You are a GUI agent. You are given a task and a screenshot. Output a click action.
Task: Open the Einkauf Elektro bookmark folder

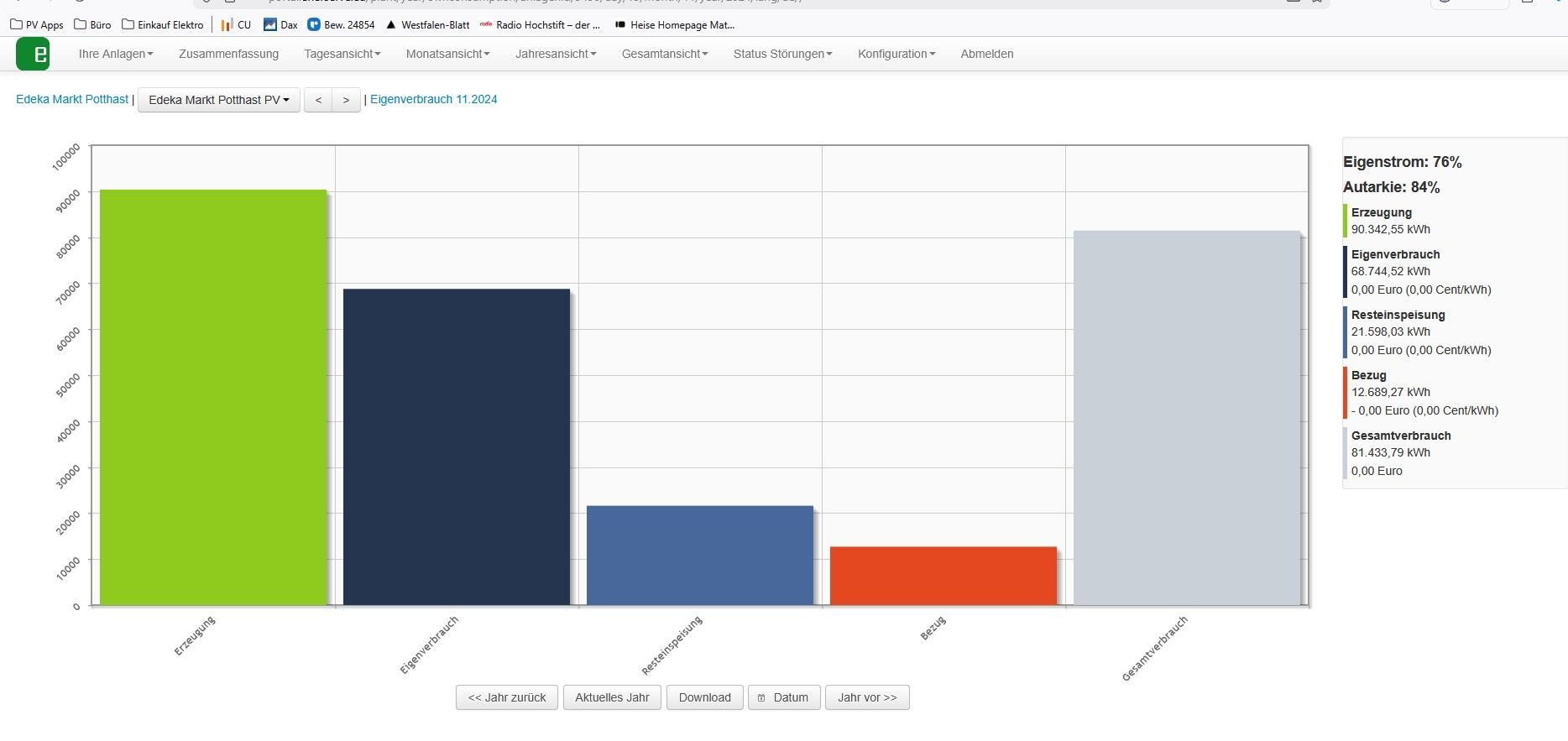[163, 25]
